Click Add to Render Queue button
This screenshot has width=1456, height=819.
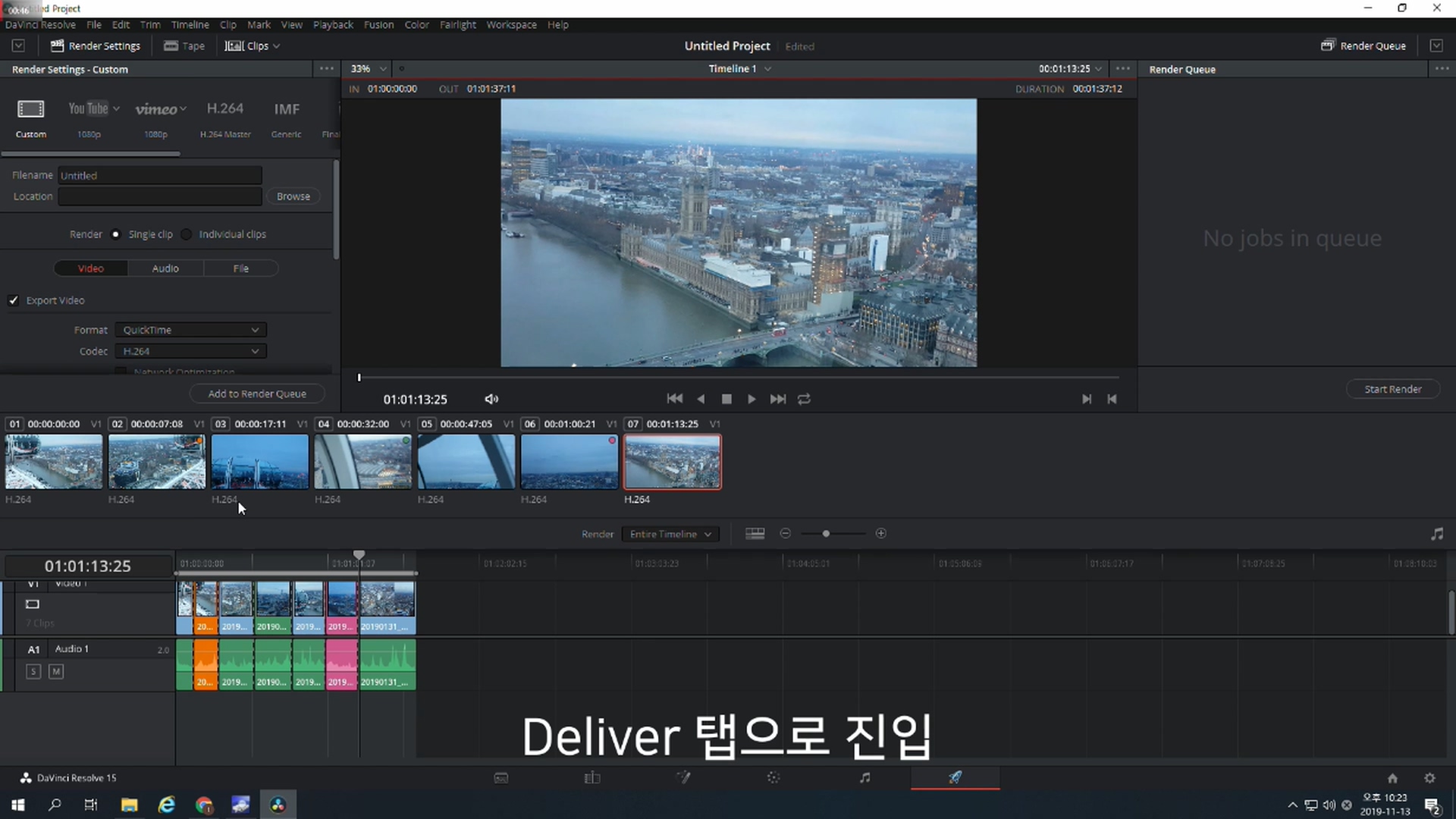click(257, 394)
